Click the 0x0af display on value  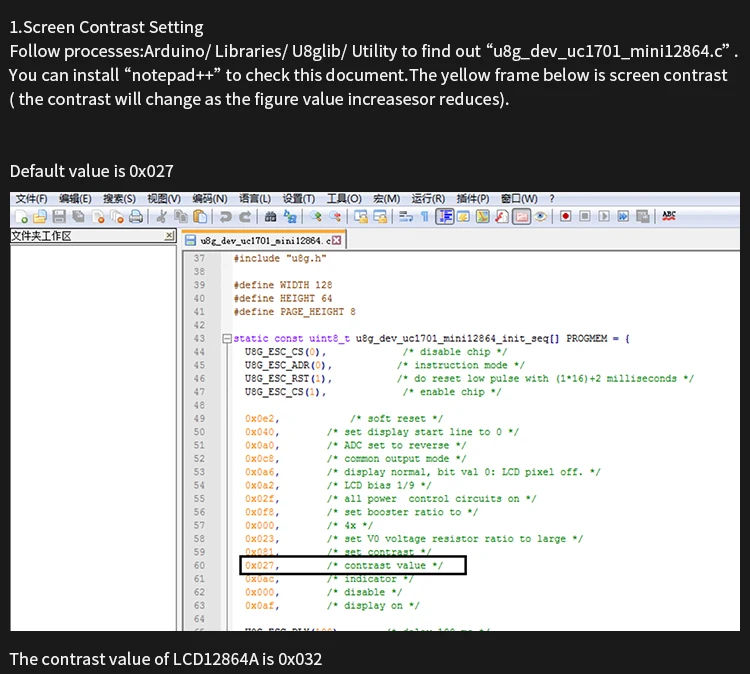pyautogui.click(x=260, y=606)
